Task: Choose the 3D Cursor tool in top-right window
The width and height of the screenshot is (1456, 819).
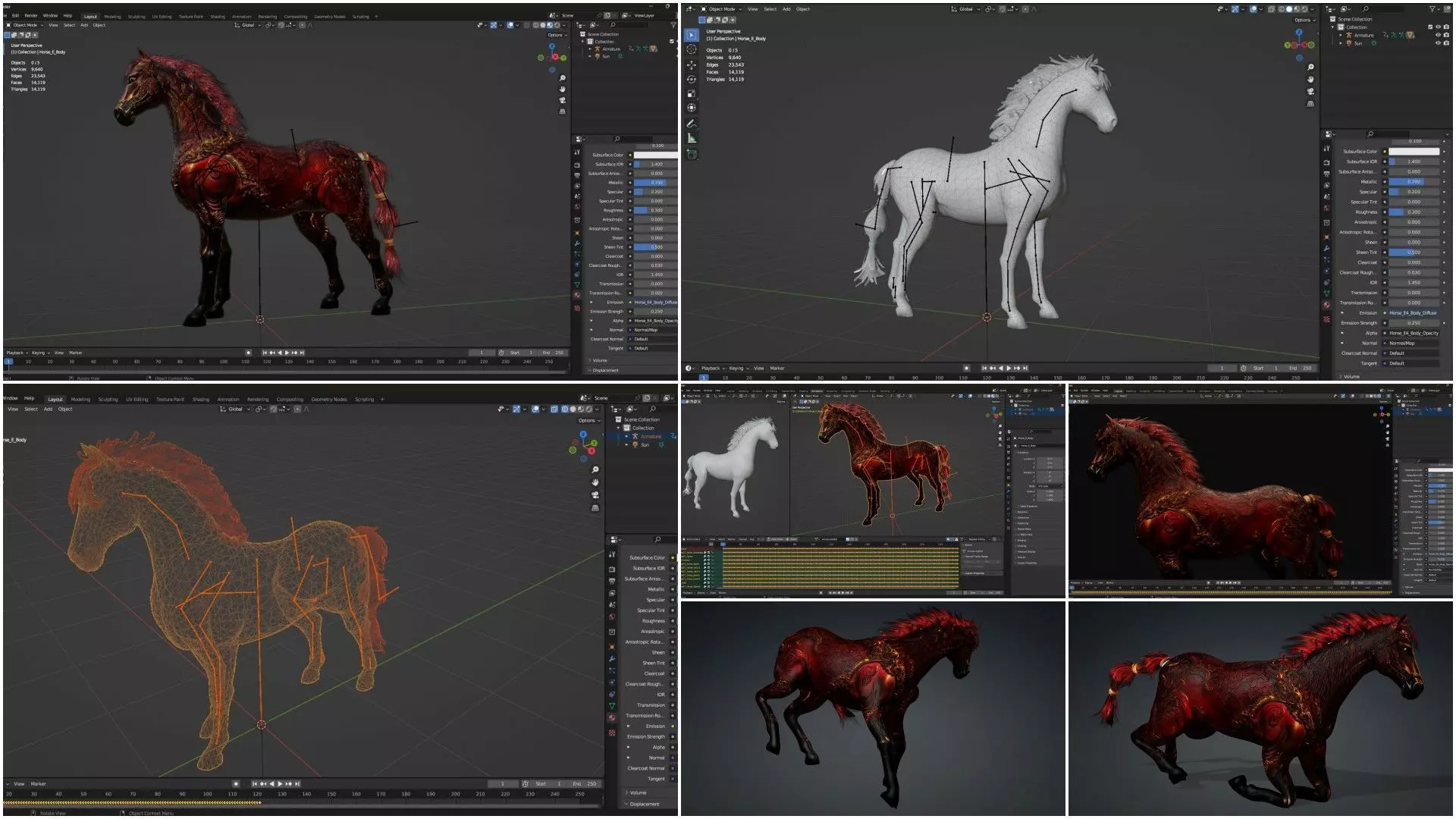Action: click(x=691, y=49)
